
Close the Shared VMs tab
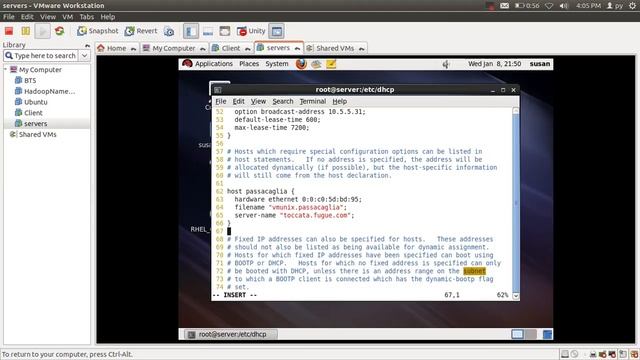(362, 49)
